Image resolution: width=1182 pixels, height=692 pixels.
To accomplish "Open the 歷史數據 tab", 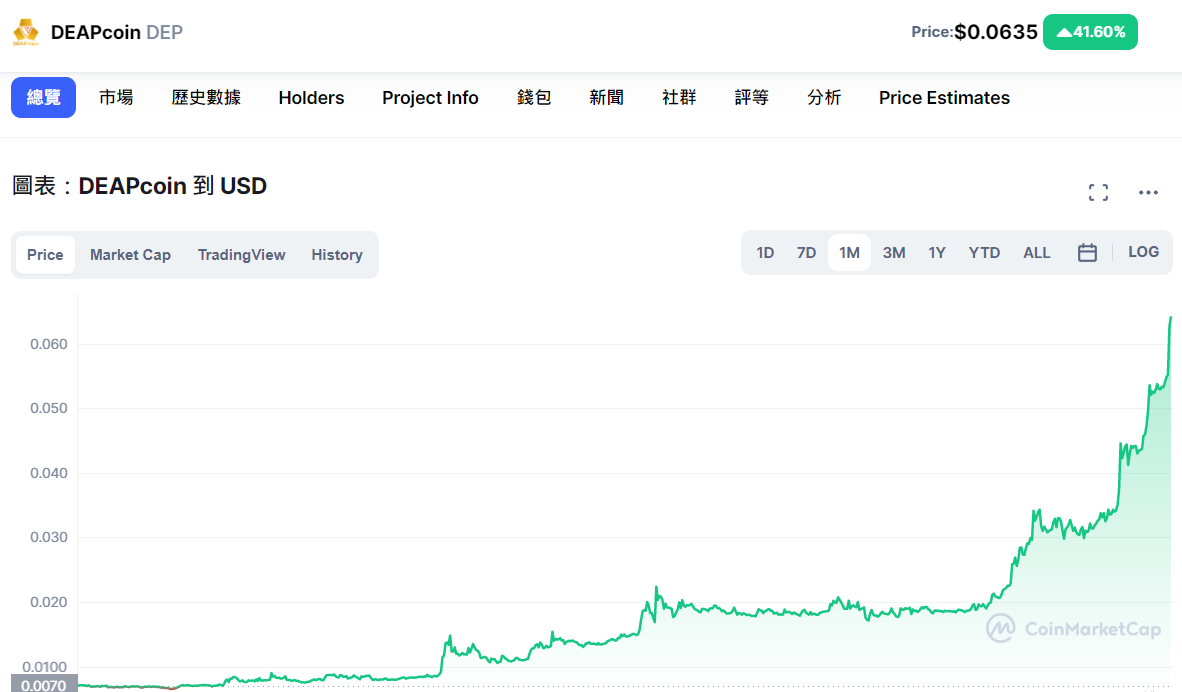I will [207, 97].
